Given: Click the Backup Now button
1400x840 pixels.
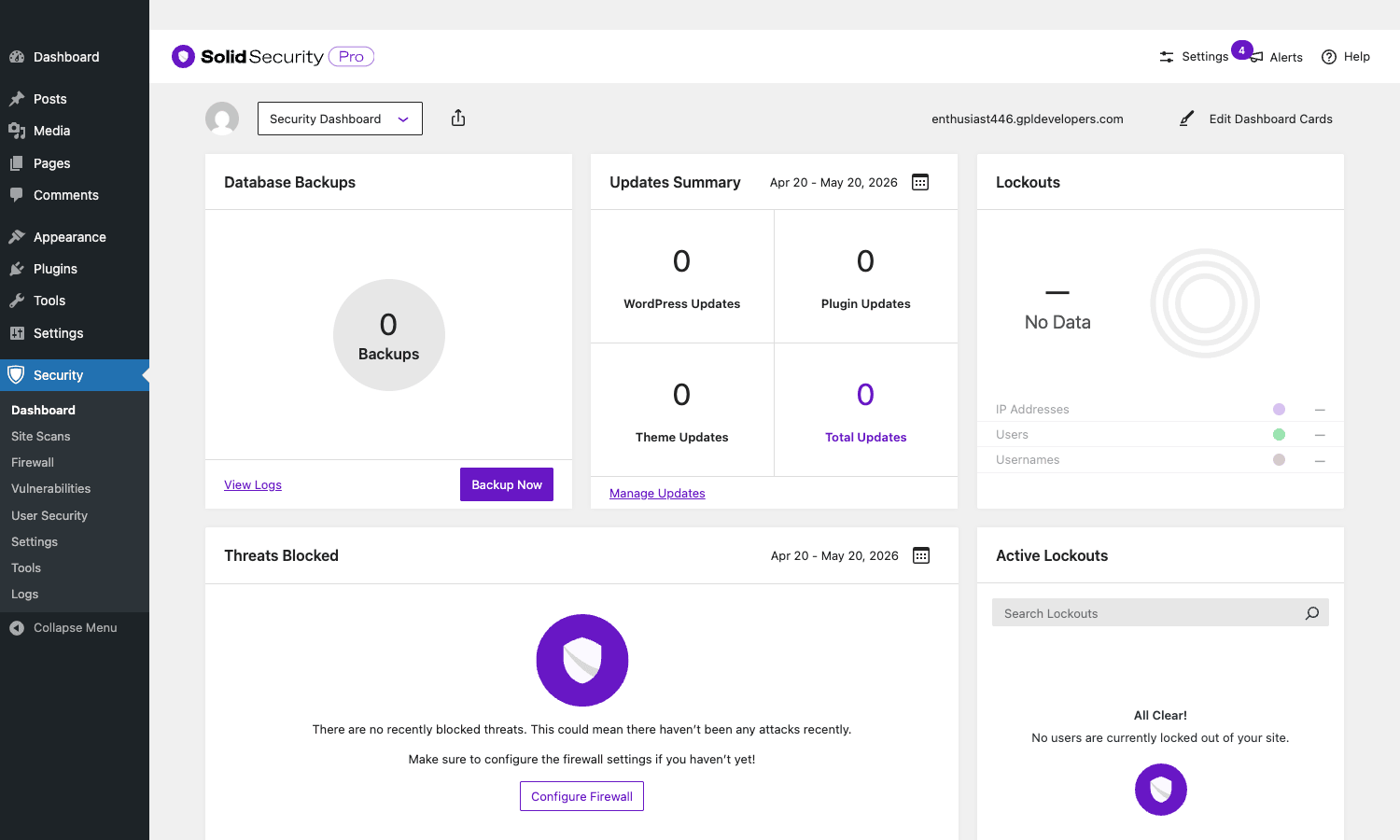Looking at the screenshot, I should pos(507,484).
